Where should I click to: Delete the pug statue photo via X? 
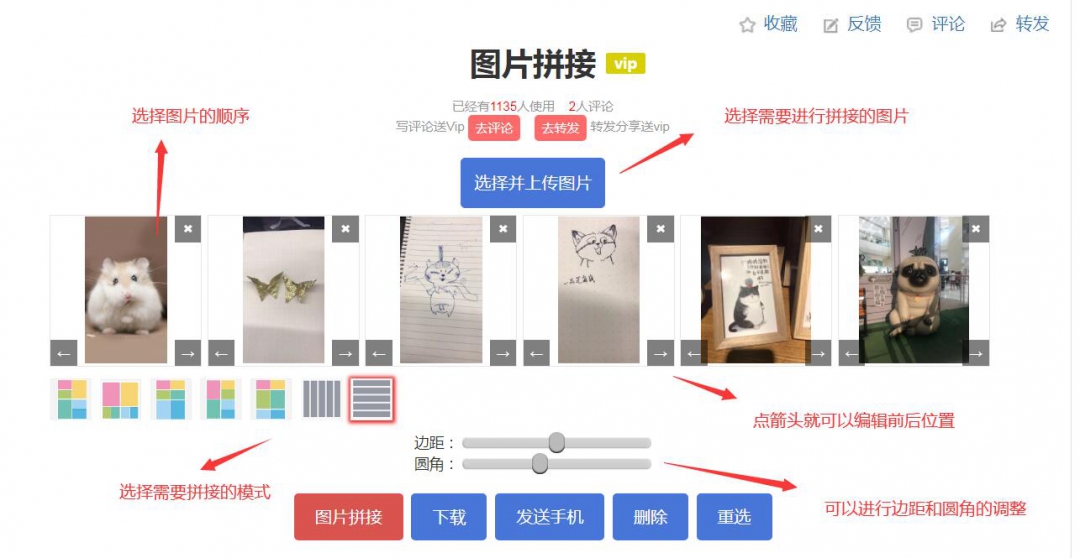[x=976, y=229]
